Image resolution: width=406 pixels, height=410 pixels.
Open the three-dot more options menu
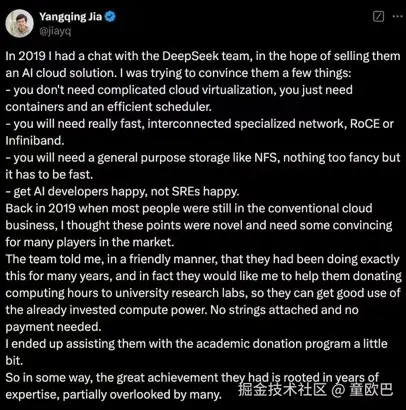click(x=398, y=17)
